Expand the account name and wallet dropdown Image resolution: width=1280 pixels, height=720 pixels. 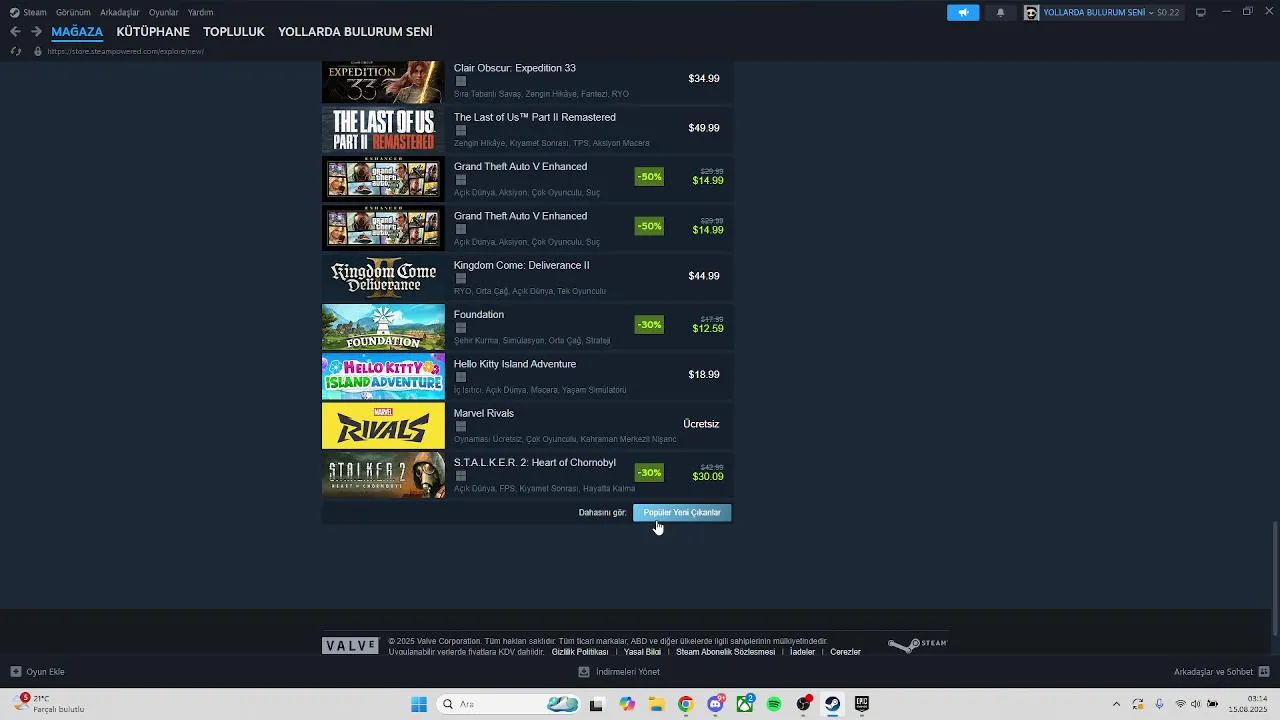[x=1112, y=12]
